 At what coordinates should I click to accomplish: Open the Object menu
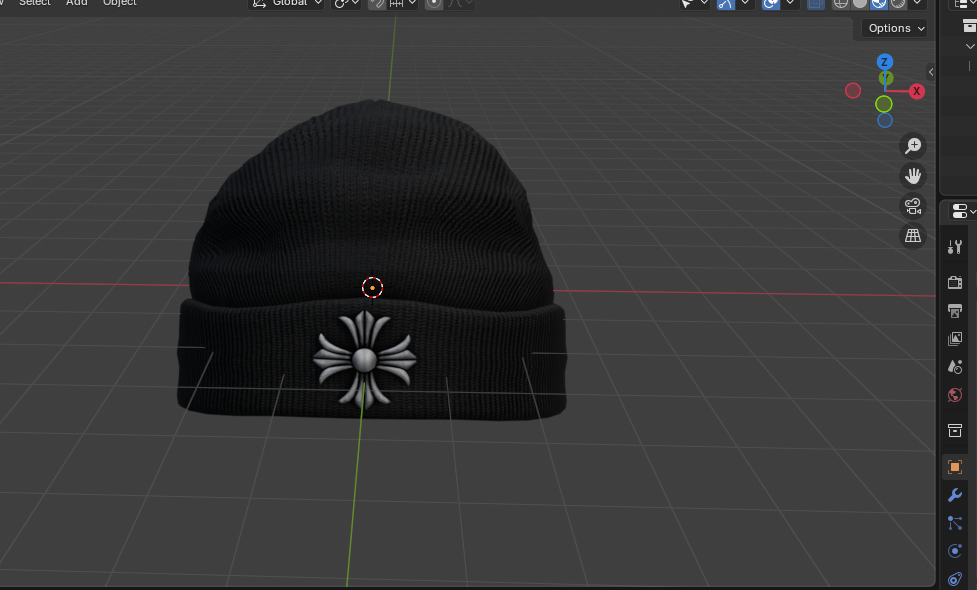tap(118, 4)
